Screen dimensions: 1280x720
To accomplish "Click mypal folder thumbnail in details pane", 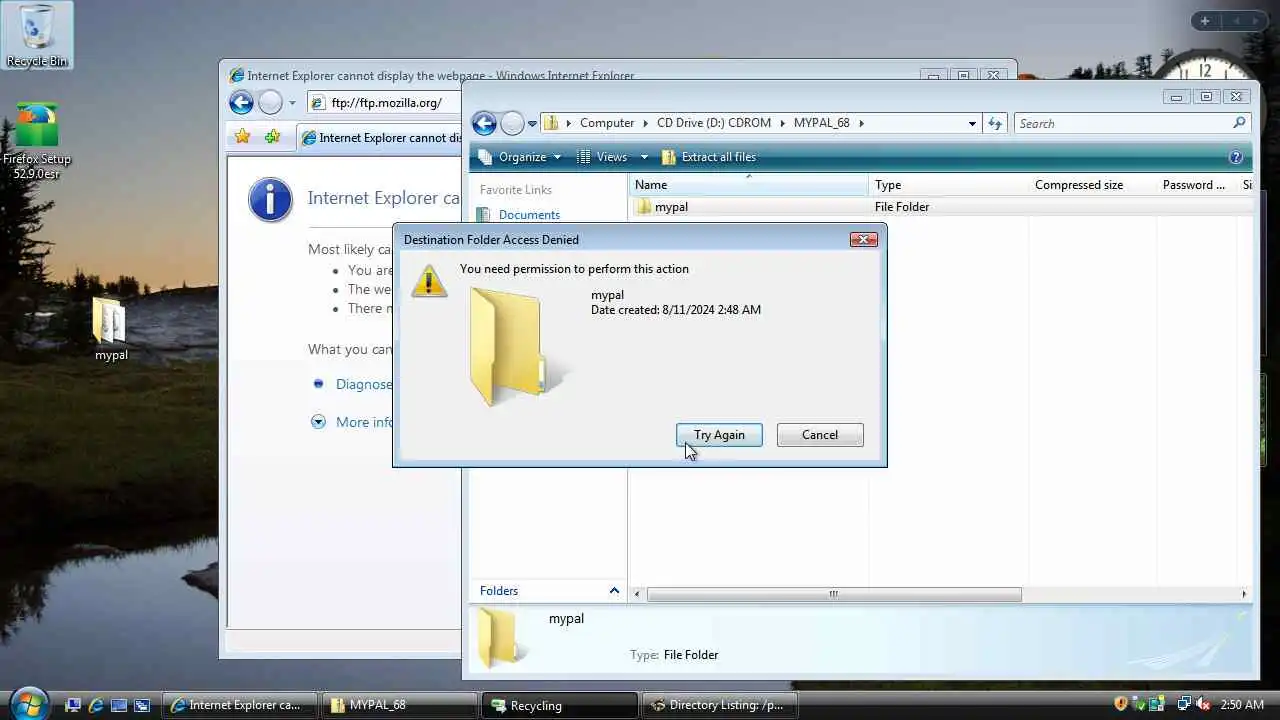I will (x=498, y=638).
